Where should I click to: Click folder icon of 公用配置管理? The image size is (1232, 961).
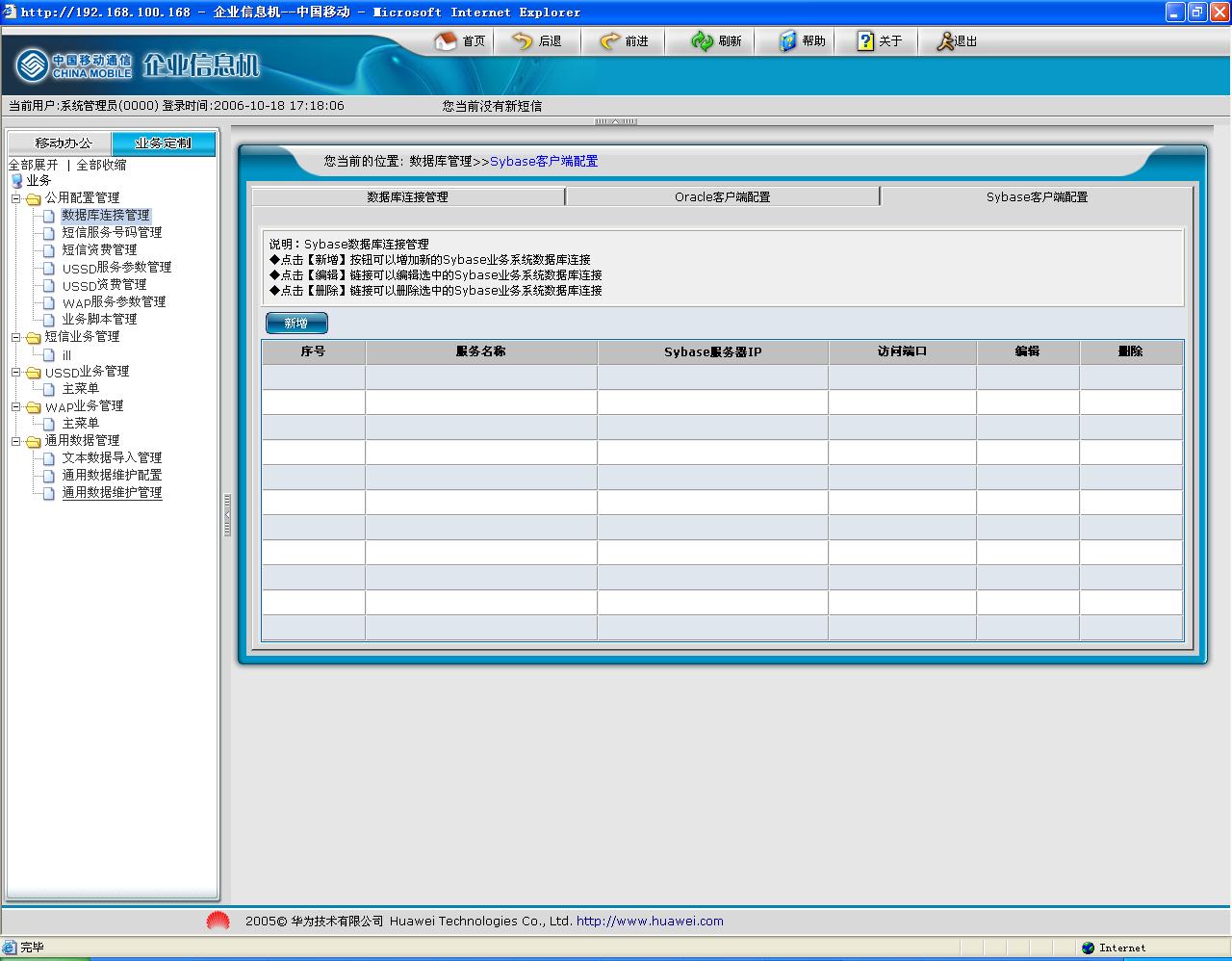point(34,198)
